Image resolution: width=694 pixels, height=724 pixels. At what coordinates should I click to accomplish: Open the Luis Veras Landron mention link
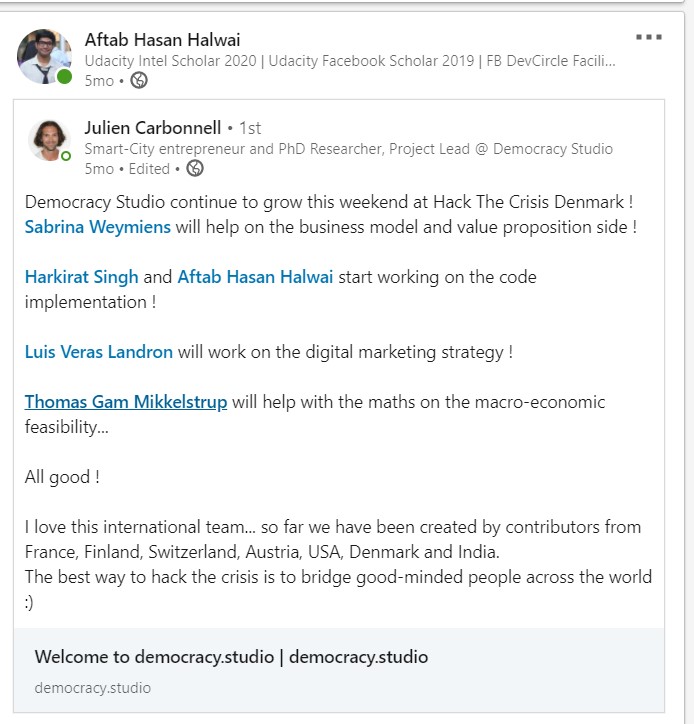tap(98, 351)
